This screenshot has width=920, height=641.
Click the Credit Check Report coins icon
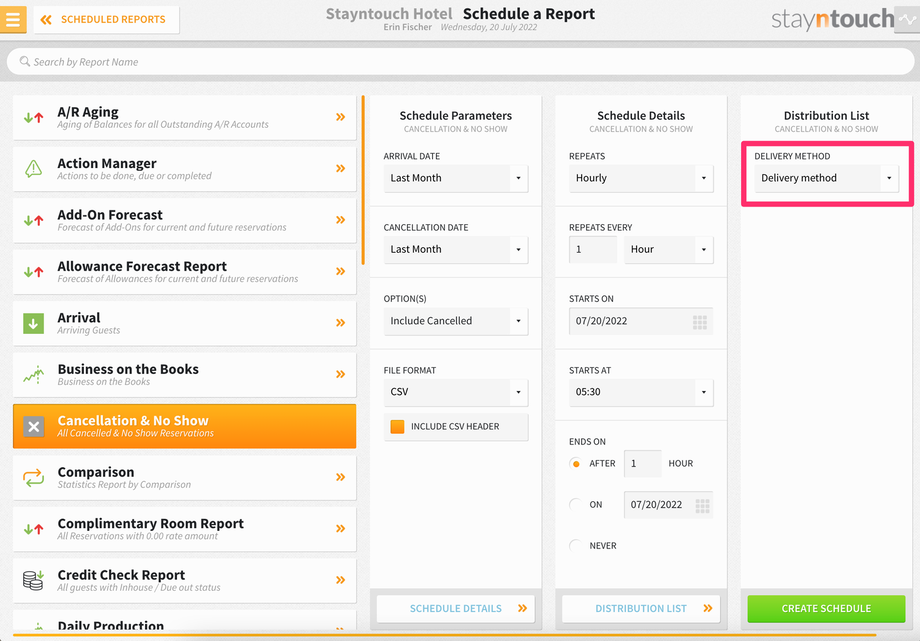coord(33,580)
